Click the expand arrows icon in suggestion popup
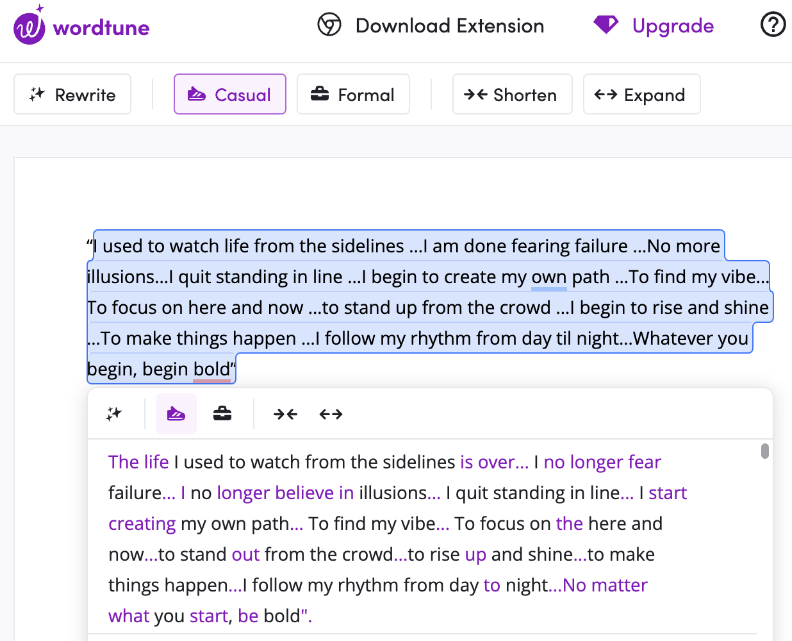792x641 pixels. [x=331, y=414]
